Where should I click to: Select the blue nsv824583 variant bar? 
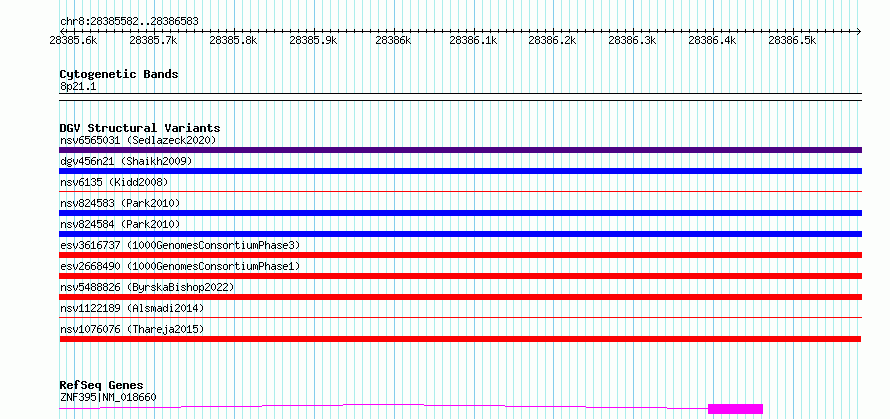tap(460, 213)
